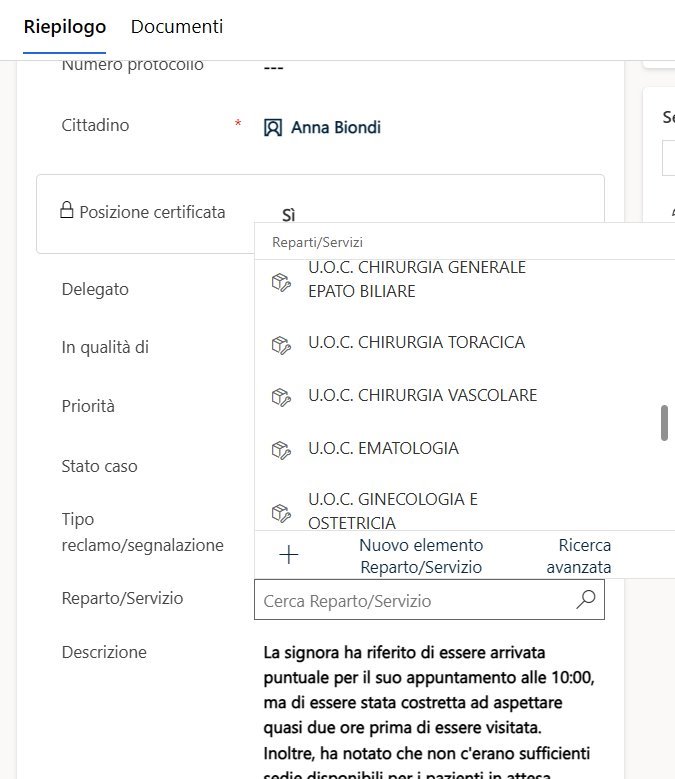Pick U.O.C. CHIRURGIA VASCOLARE entry
The image size is (675, 779).
(422, 396)
